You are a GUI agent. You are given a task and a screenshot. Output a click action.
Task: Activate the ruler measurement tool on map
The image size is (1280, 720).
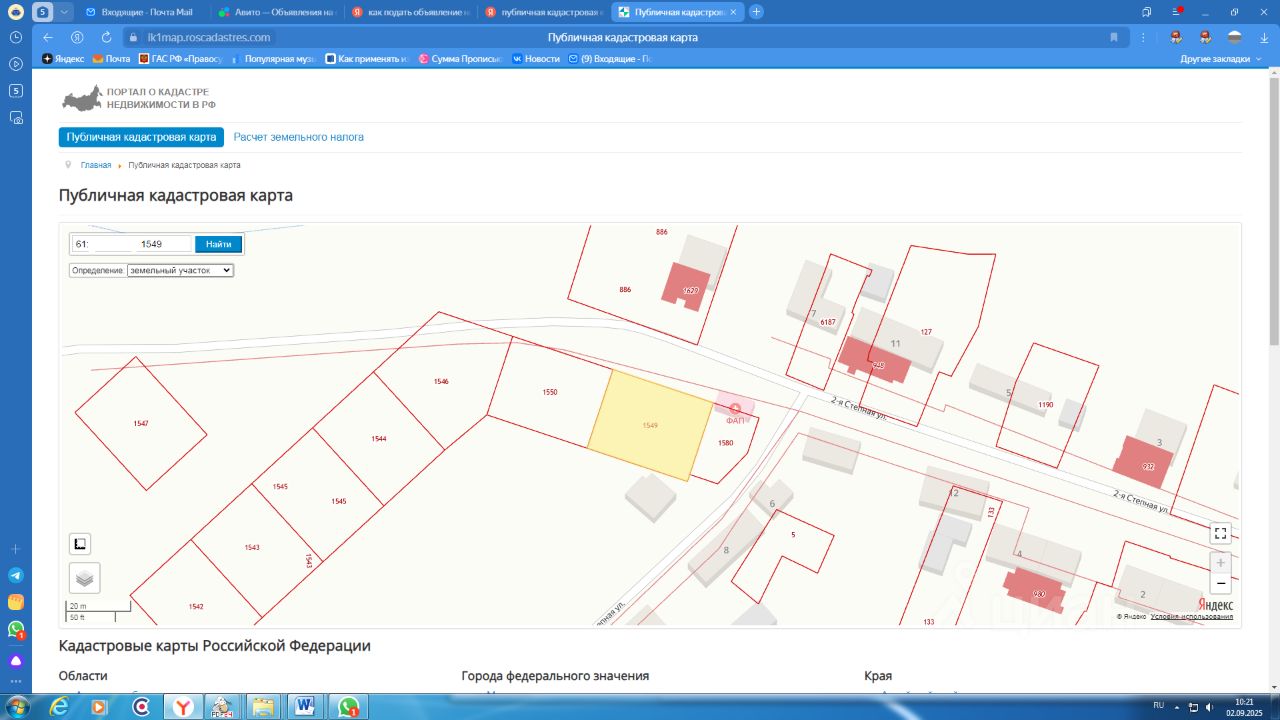(x=80, y=544)
